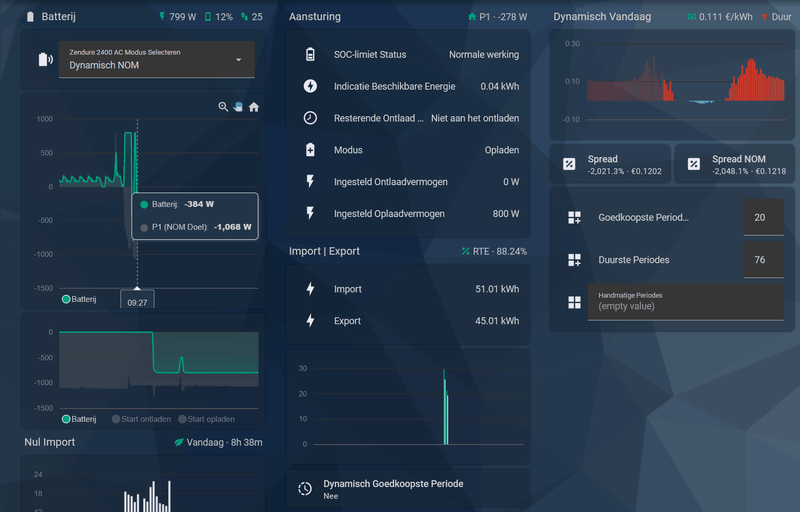Open SOC-limiet Status row details
800x512 pixels.
(408, 54)
